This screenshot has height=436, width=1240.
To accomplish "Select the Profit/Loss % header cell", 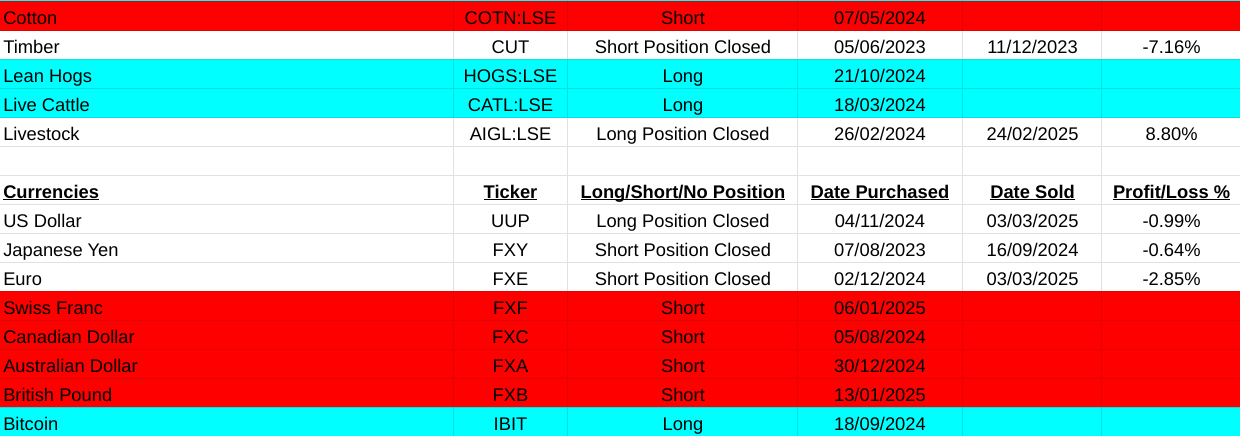I will coord(1171,192).
